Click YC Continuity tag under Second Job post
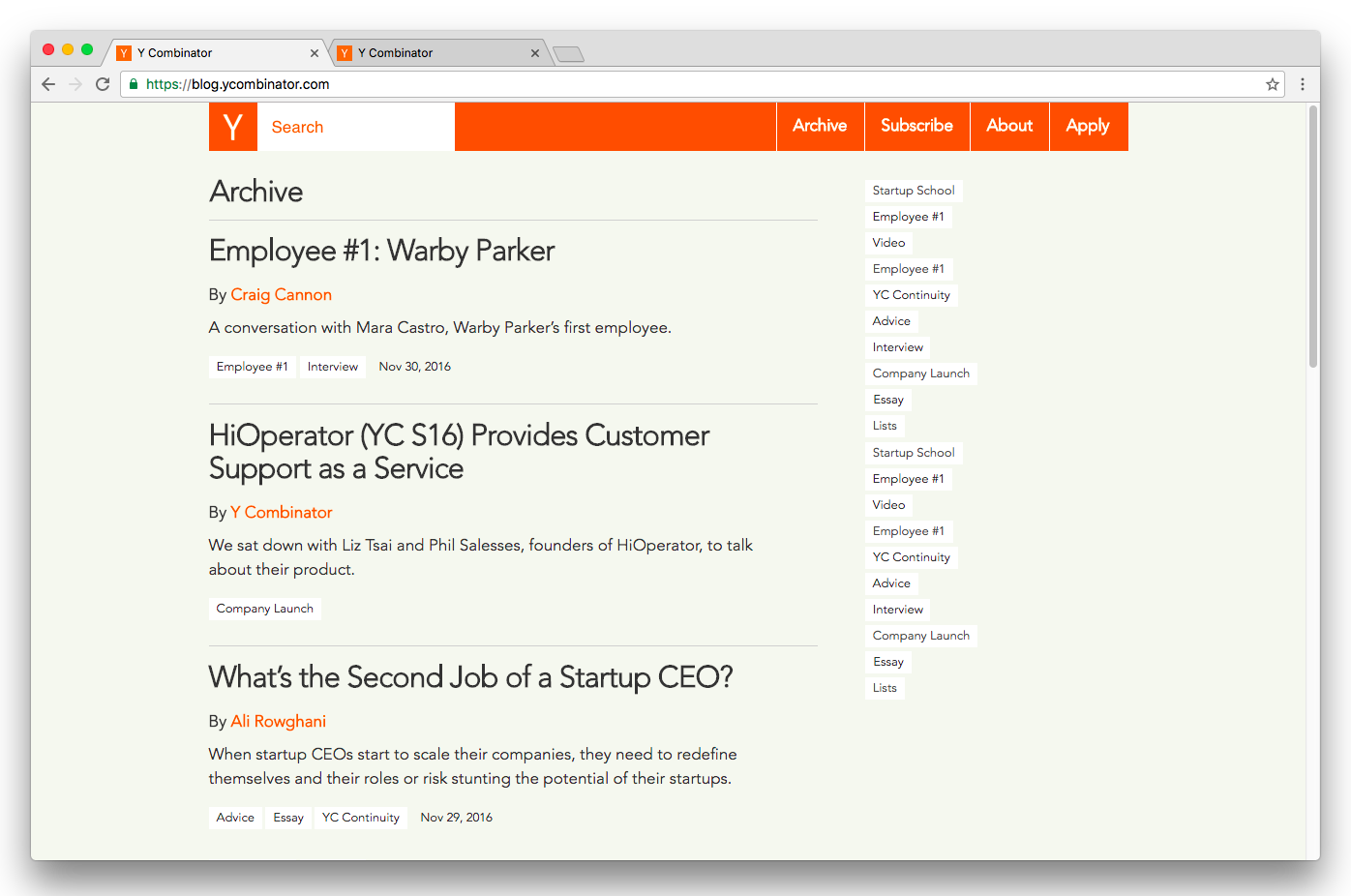 361,818
